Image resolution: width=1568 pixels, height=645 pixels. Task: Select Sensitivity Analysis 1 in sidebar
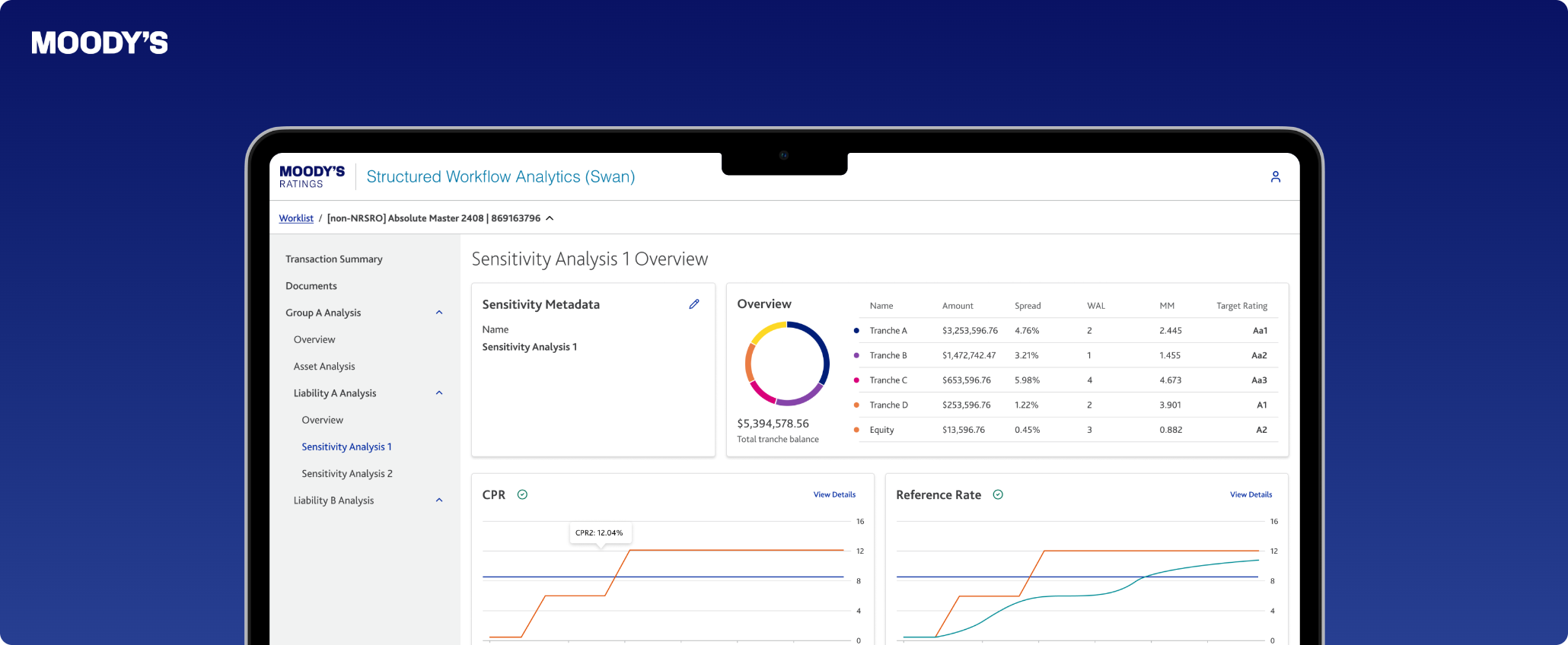pyautogui.click(x=346, y=446)
